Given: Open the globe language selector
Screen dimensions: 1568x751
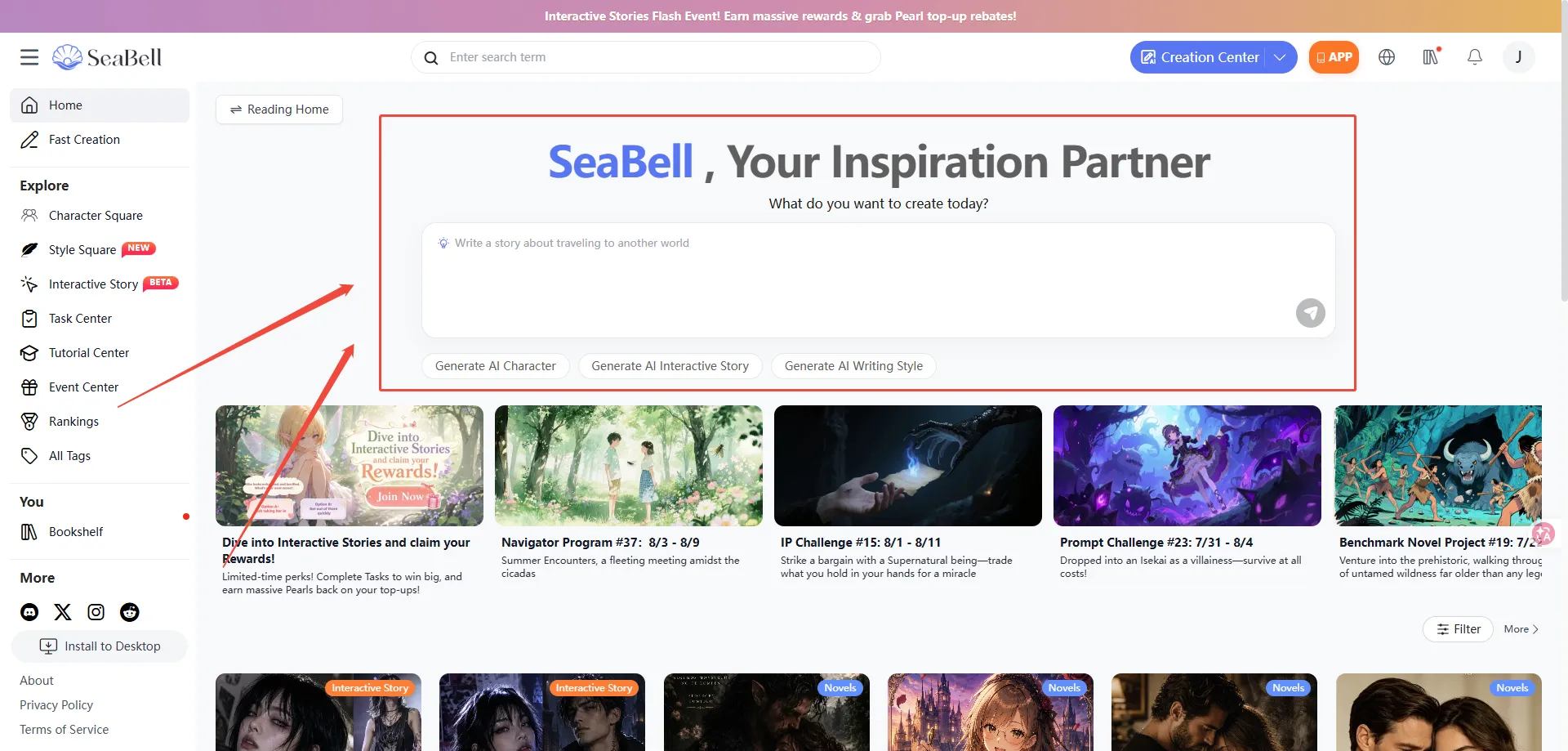Looking at the screenshot, I should click(1387, 57).
